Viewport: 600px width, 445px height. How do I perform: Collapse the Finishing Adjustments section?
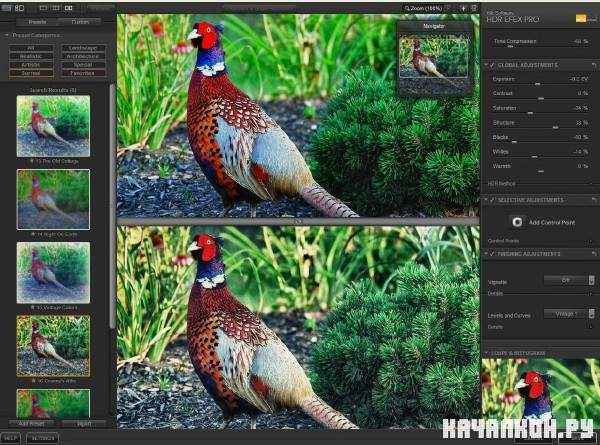tap(486, 254)
